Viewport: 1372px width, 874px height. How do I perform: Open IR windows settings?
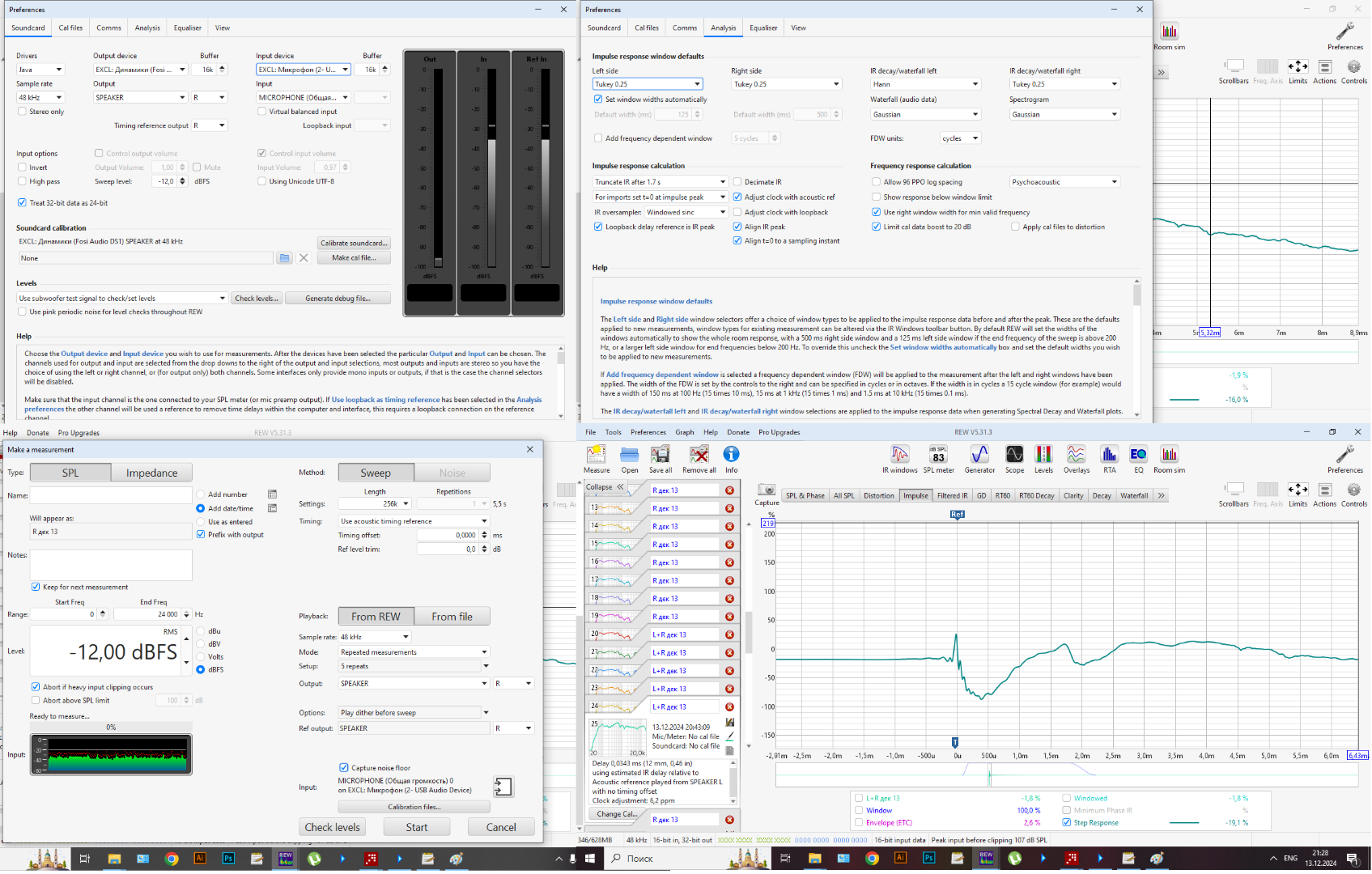click(899, 458)
